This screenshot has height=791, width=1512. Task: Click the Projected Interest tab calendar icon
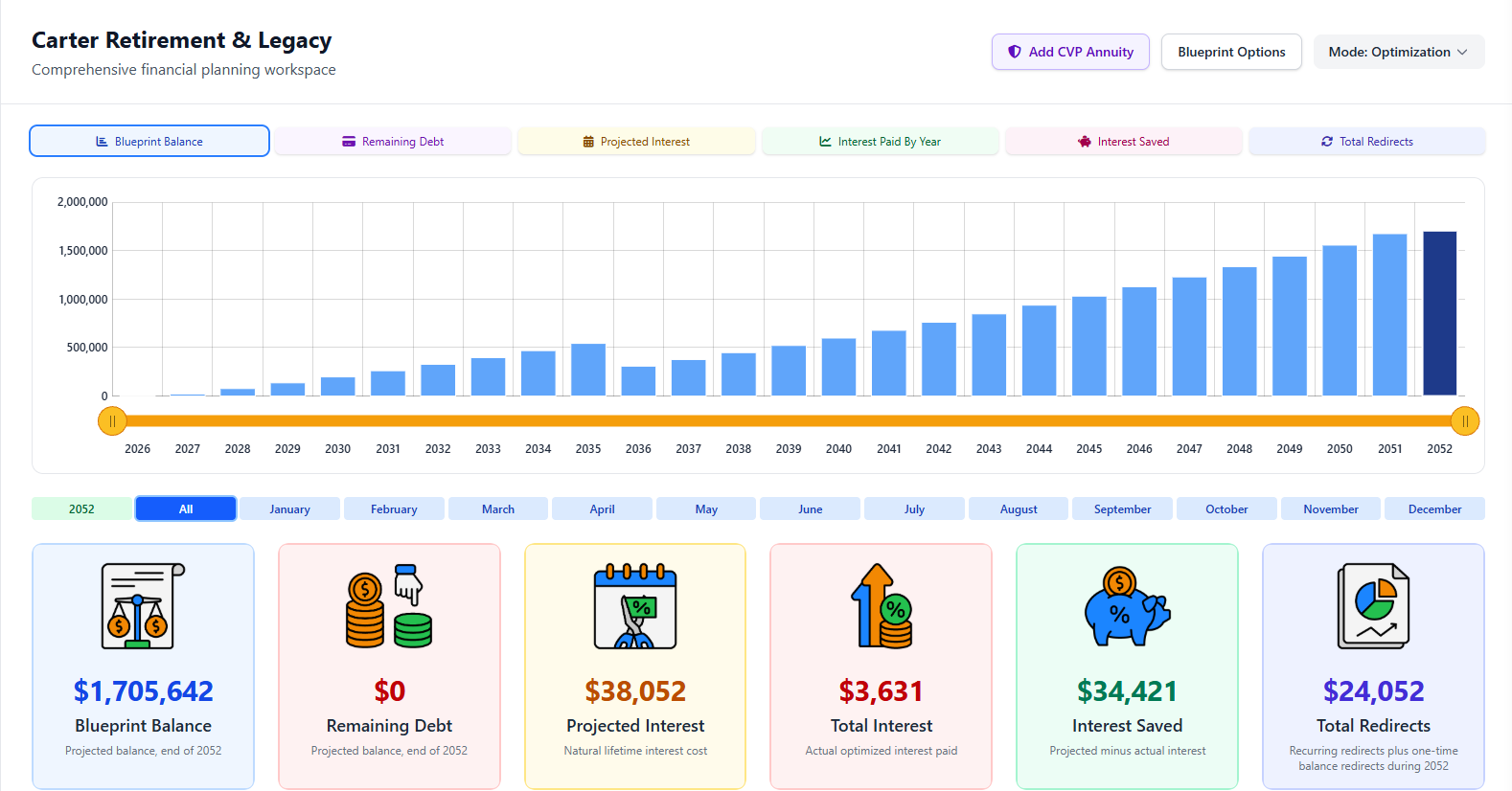[x=588, y=142]
